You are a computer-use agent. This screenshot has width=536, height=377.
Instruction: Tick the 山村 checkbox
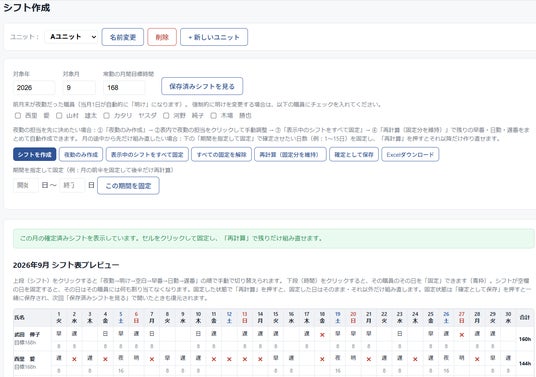(59, 116)
